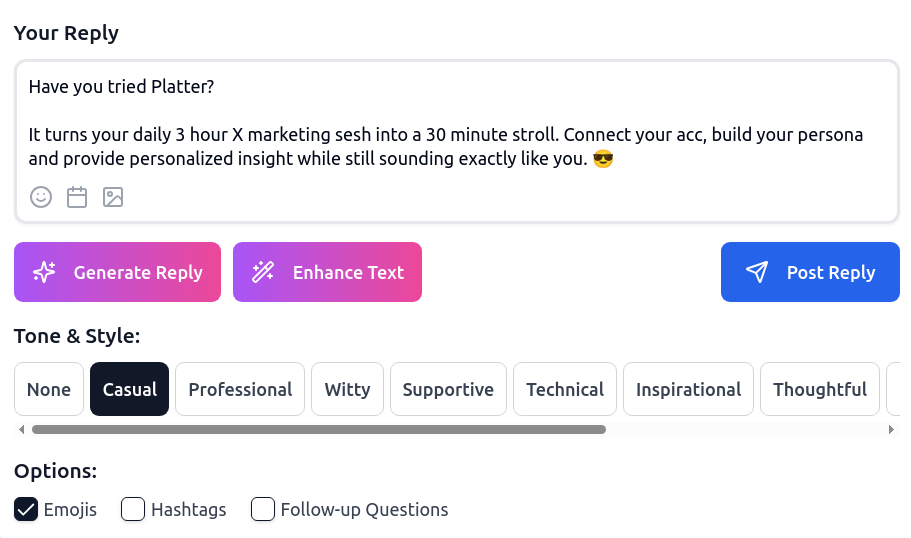Click the magic wand icon on Enhance Text
The height and width of the screenshot is (538, 911).
click(x=263, y=272)
